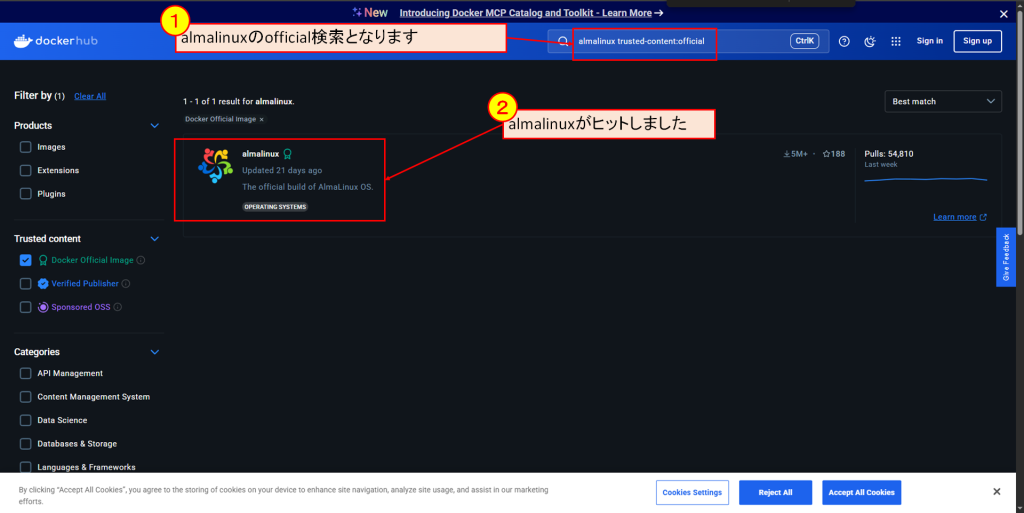The height and width of the screenshot is (513, 1024).
Task: Remove the Docker Official Image filter chip
Action: click(x=262, y=119)
